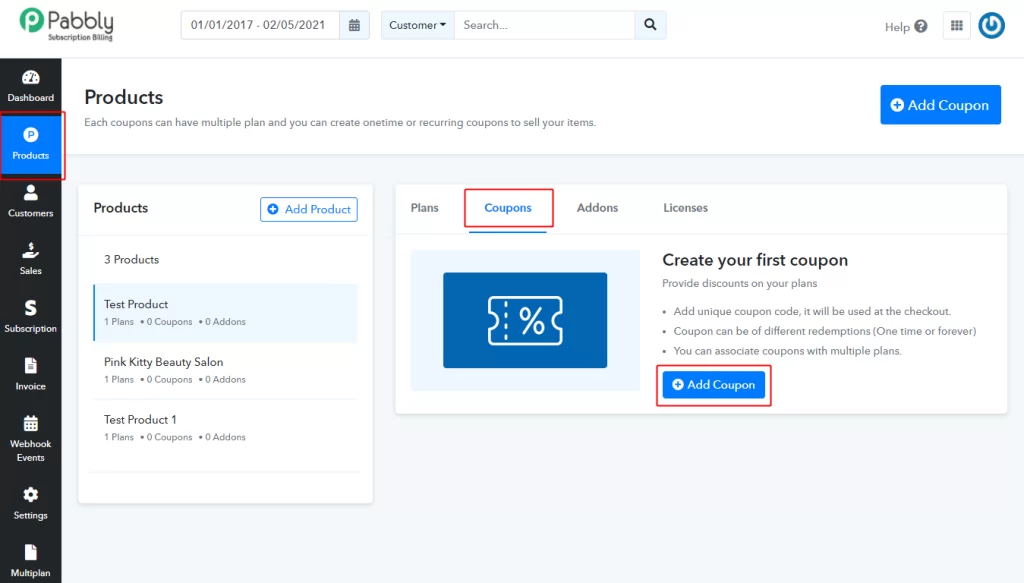This screenshot has height=583, width=1024.
Task: Open the Settings gear icon
Action: (x=30, y=503)
